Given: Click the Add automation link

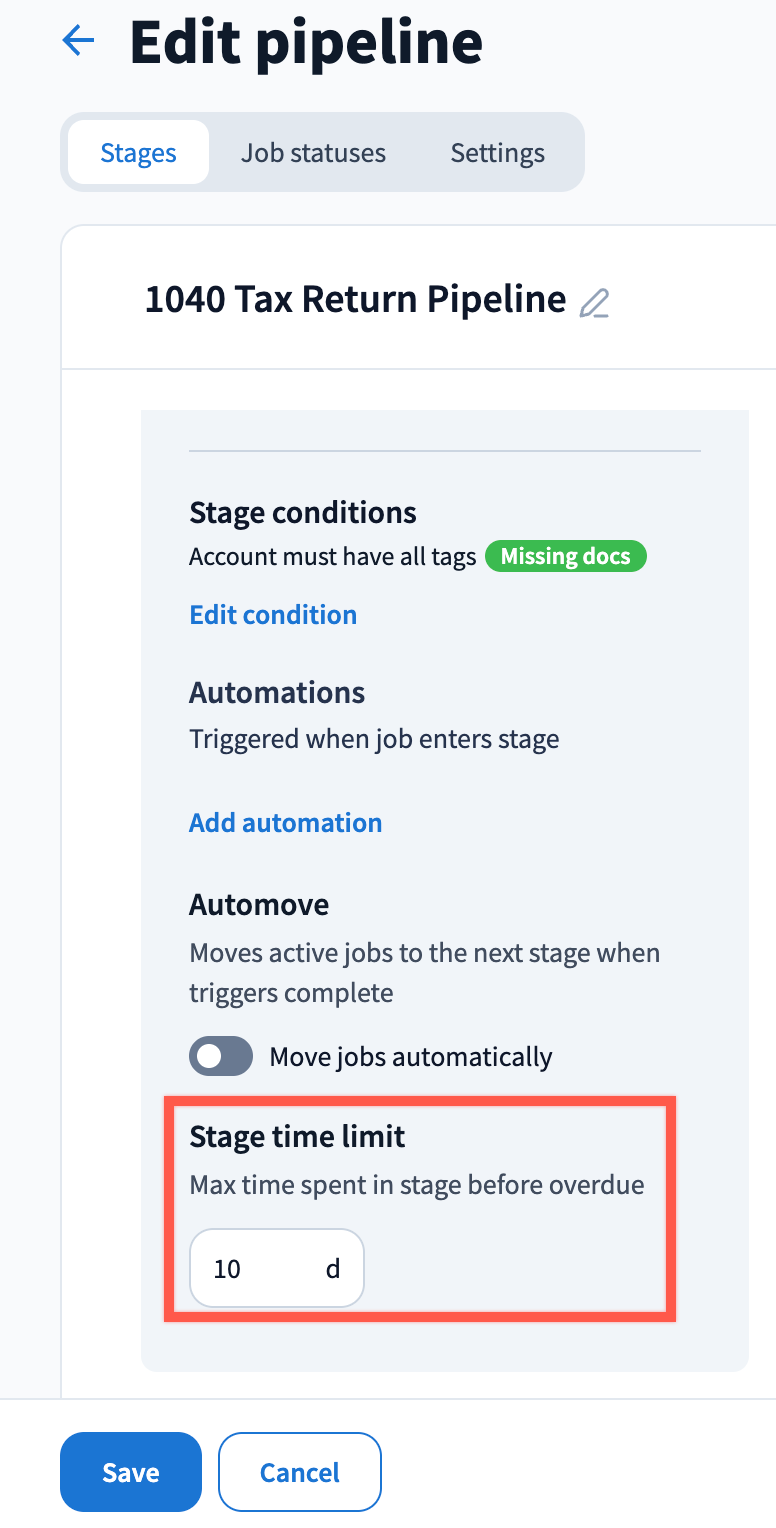Looking at the screenshot, I should coord(285,822).
